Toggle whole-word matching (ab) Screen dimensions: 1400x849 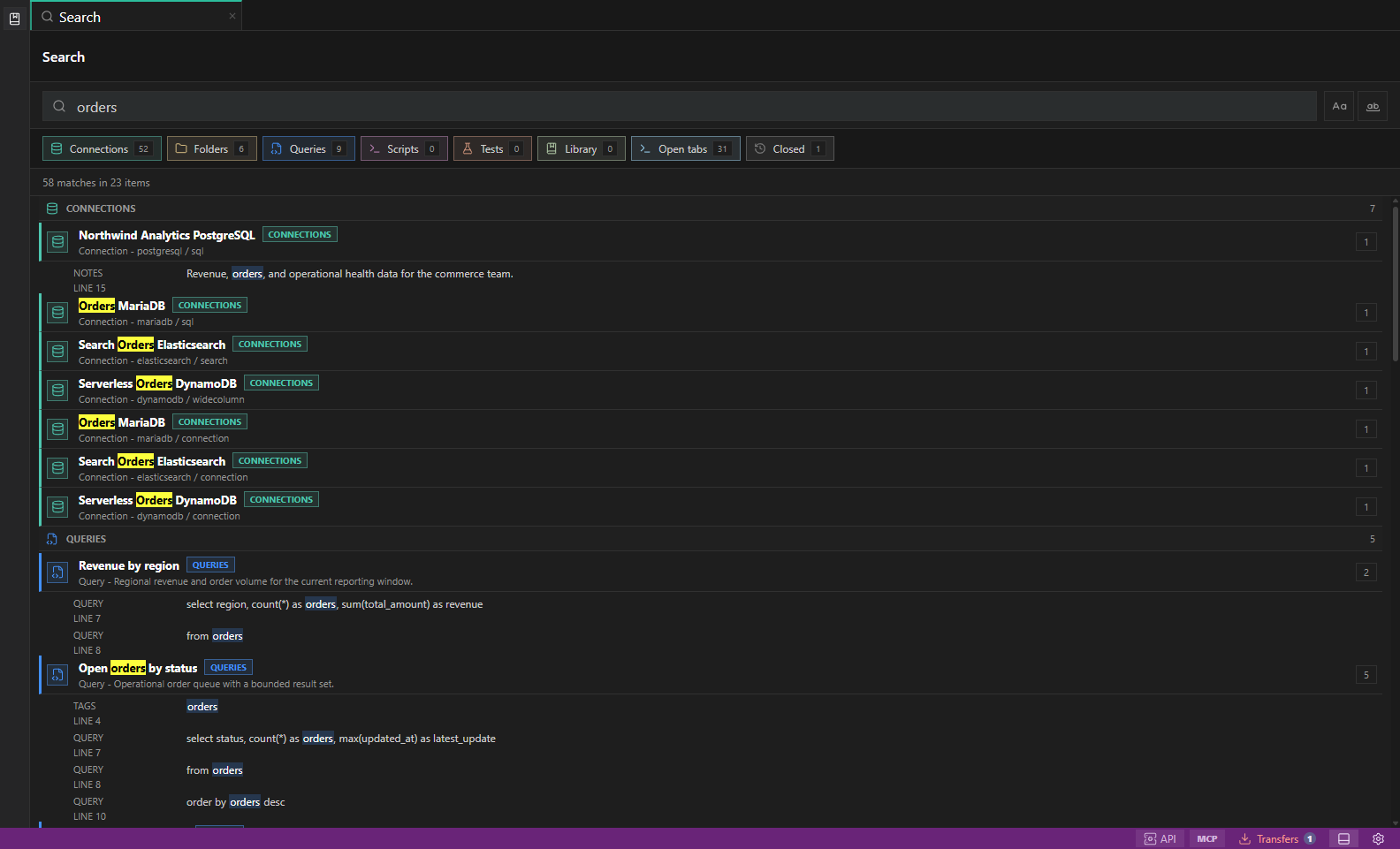click(x=1373, y=107)
